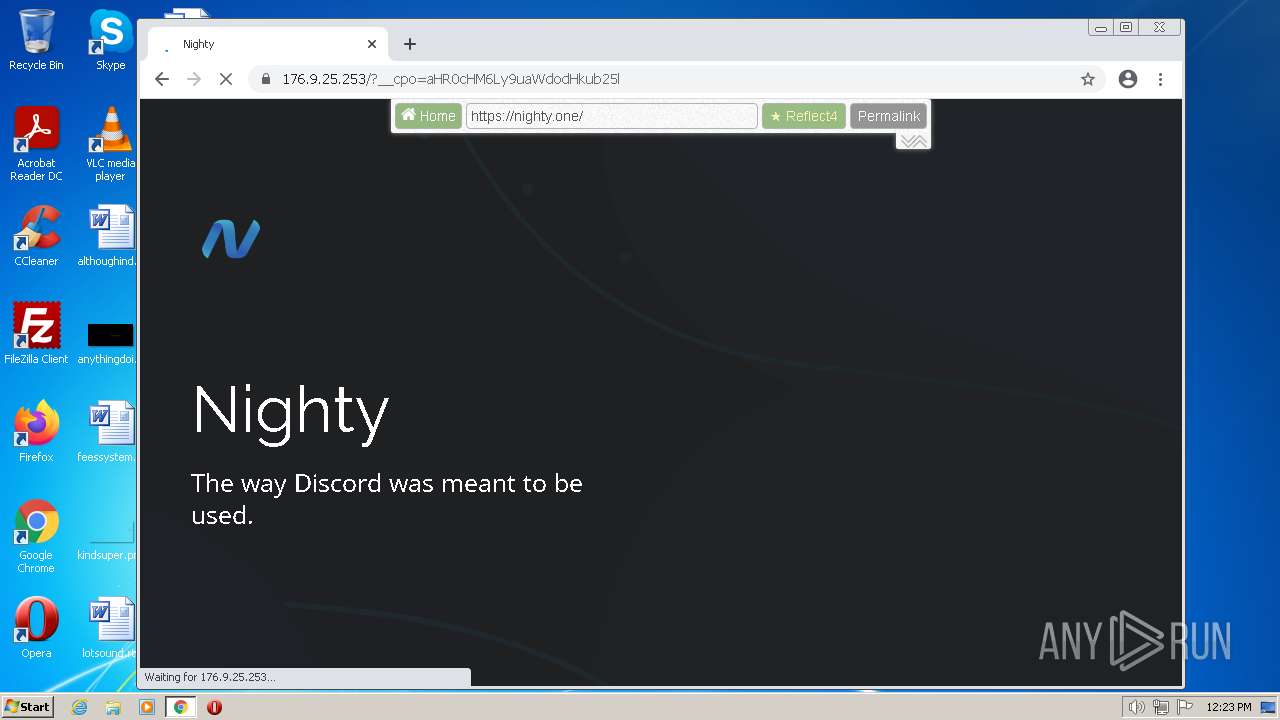
Task: Edit the nighty.one proxy URL field
Action: click(612, 116)
